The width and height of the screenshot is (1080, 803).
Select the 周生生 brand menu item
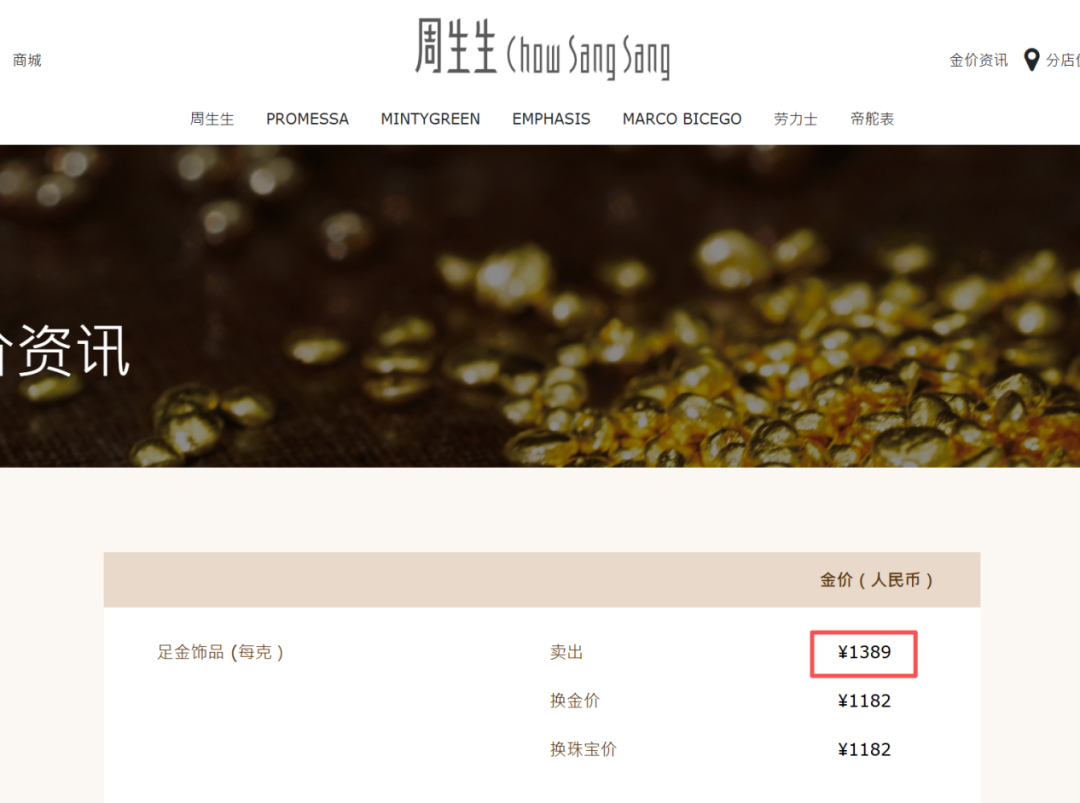tap(212, 119)
